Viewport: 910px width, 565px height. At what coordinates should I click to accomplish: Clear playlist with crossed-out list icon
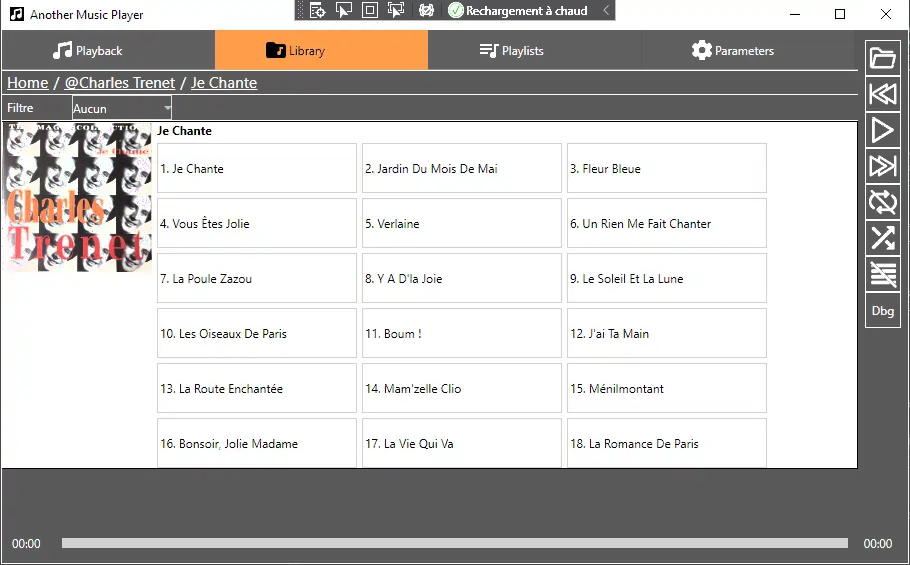[x=882, y=274]
